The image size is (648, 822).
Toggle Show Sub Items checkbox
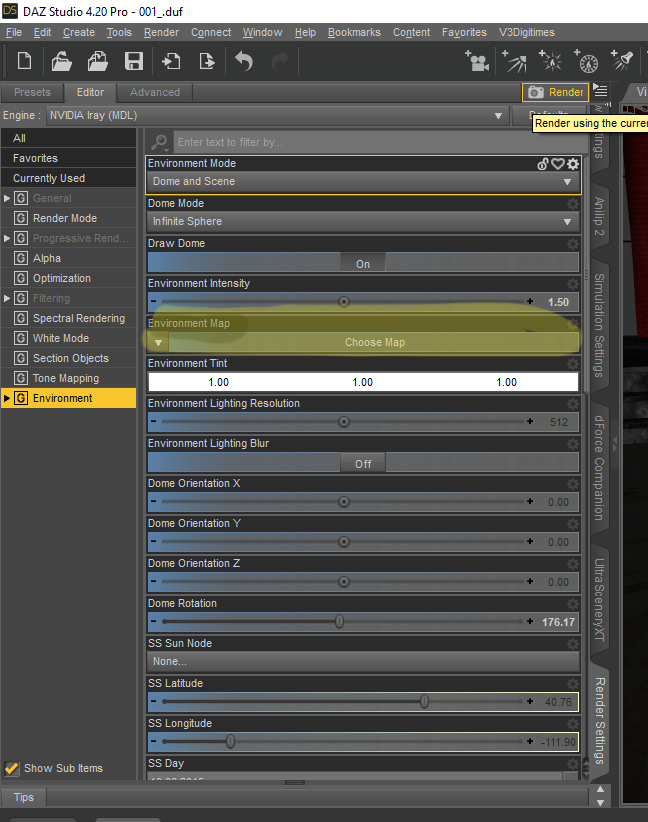(12, 769)
